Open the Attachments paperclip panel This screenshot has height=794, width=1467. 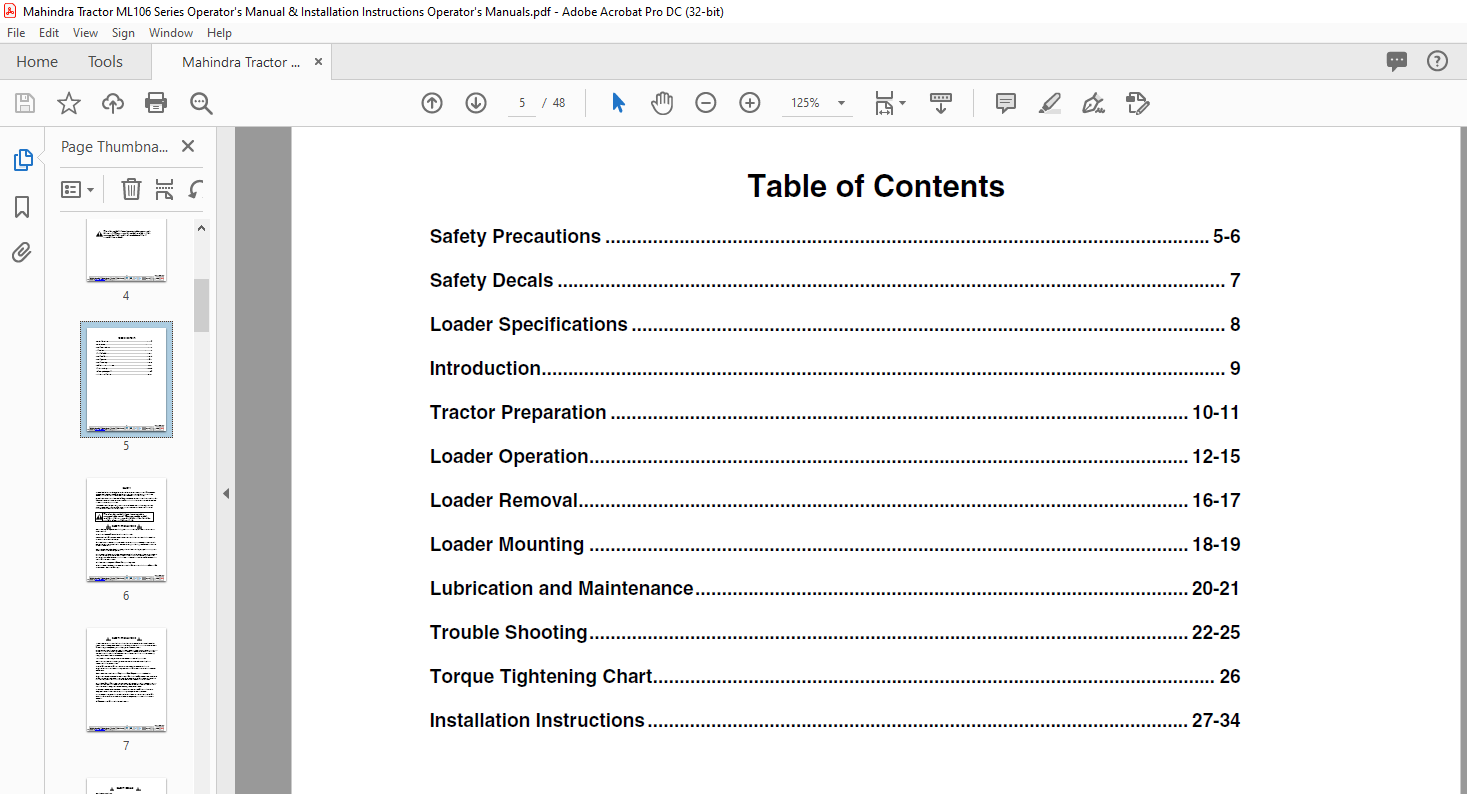click(22, 252)
